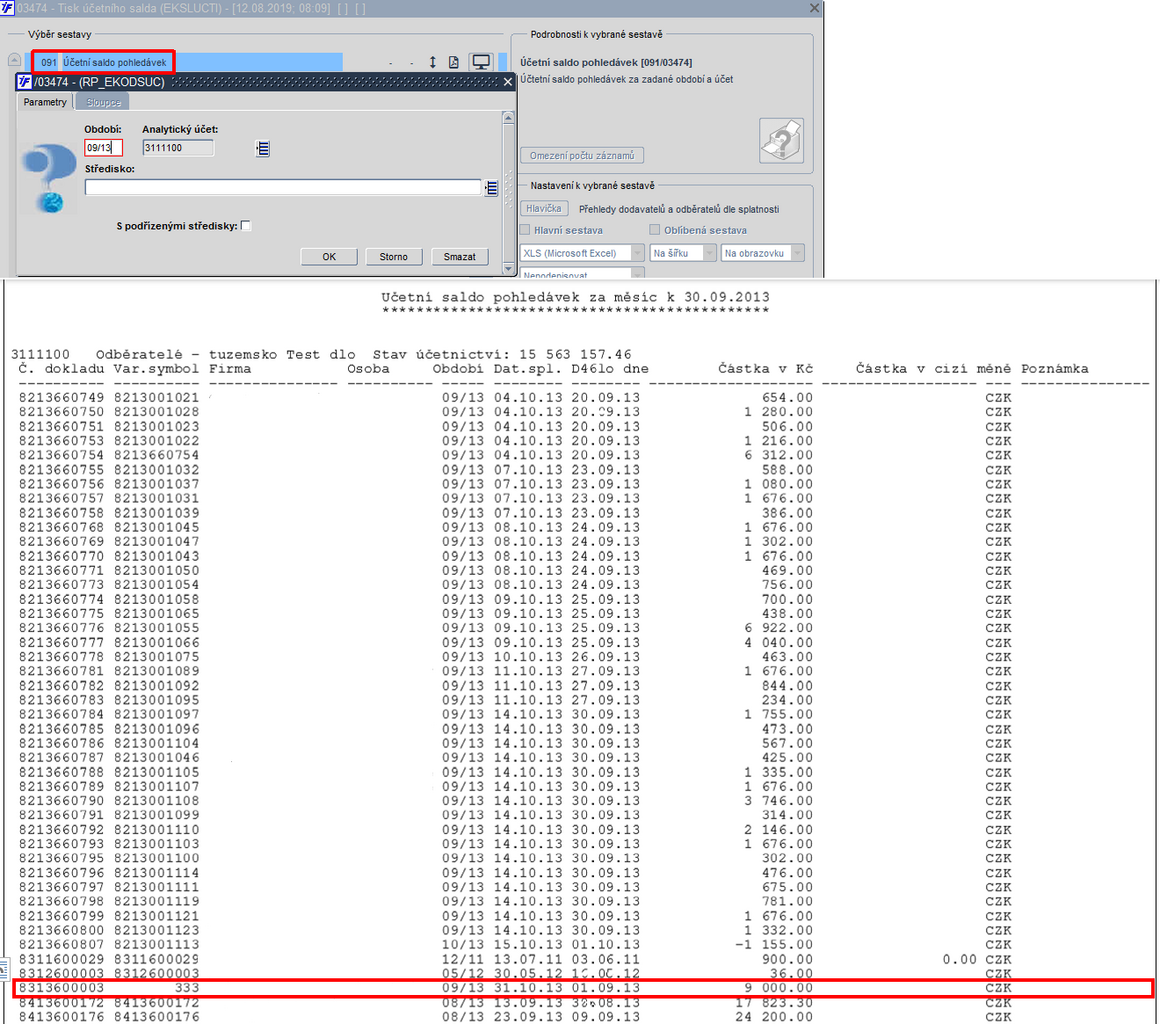The image size is (1160, 1024).
Task: Click the app logo in the main window title bar
Action: 7,8
